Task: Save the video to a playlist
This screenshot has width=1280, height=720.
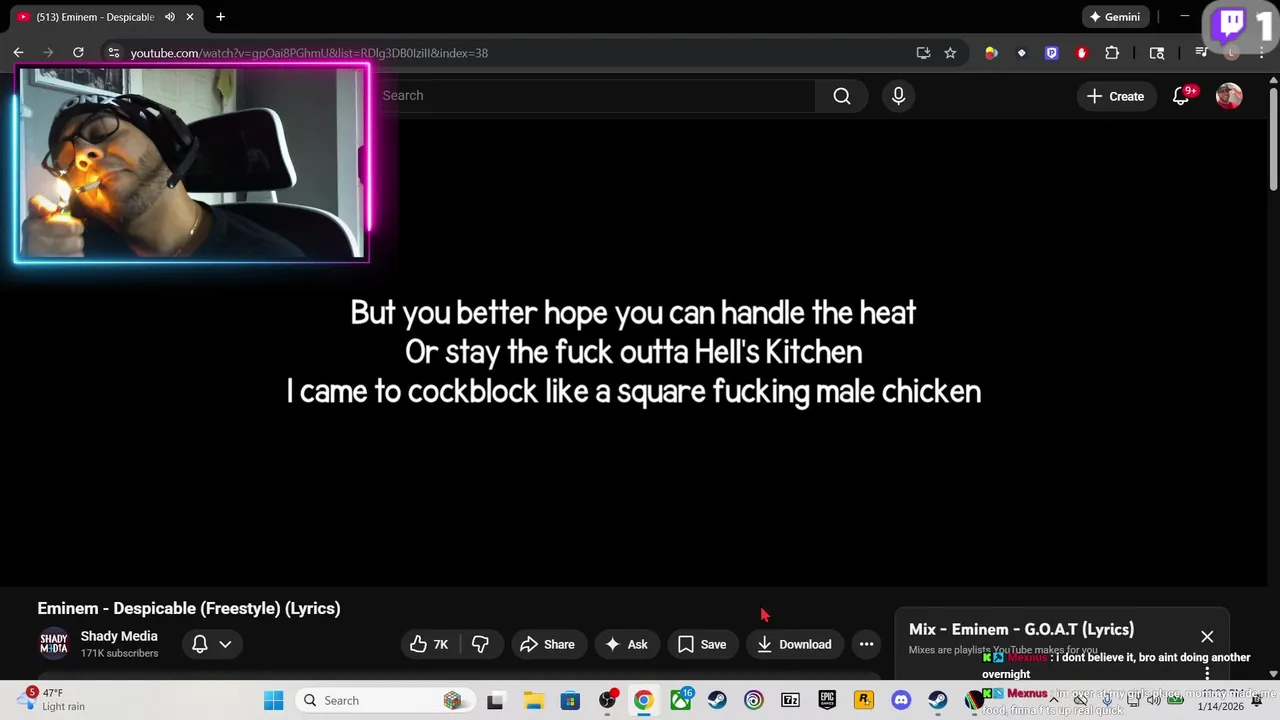Action: pos(702,644)
